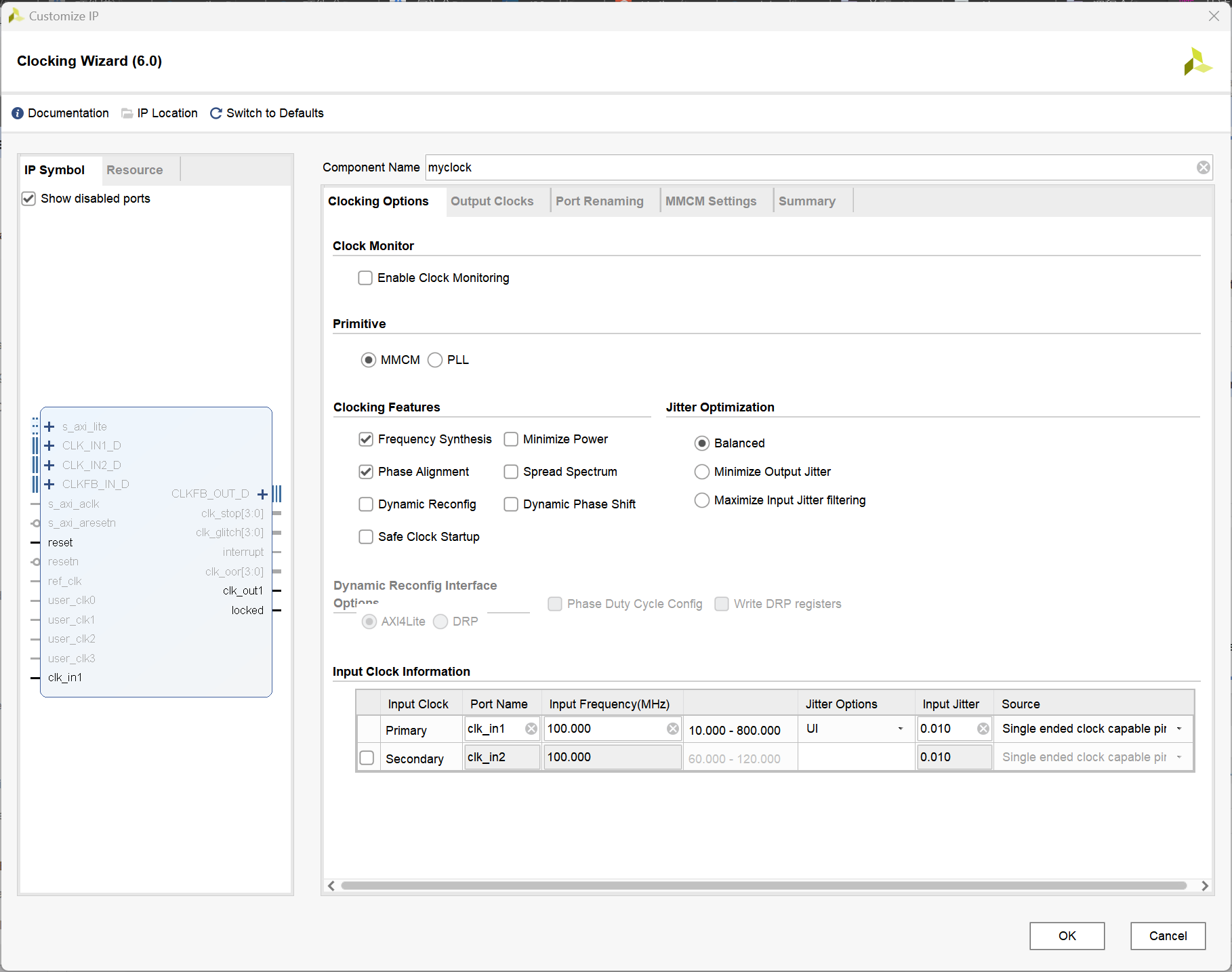Clear the Component Name field
This screenshot has height=972, width=1232.
click(1203, 167)
